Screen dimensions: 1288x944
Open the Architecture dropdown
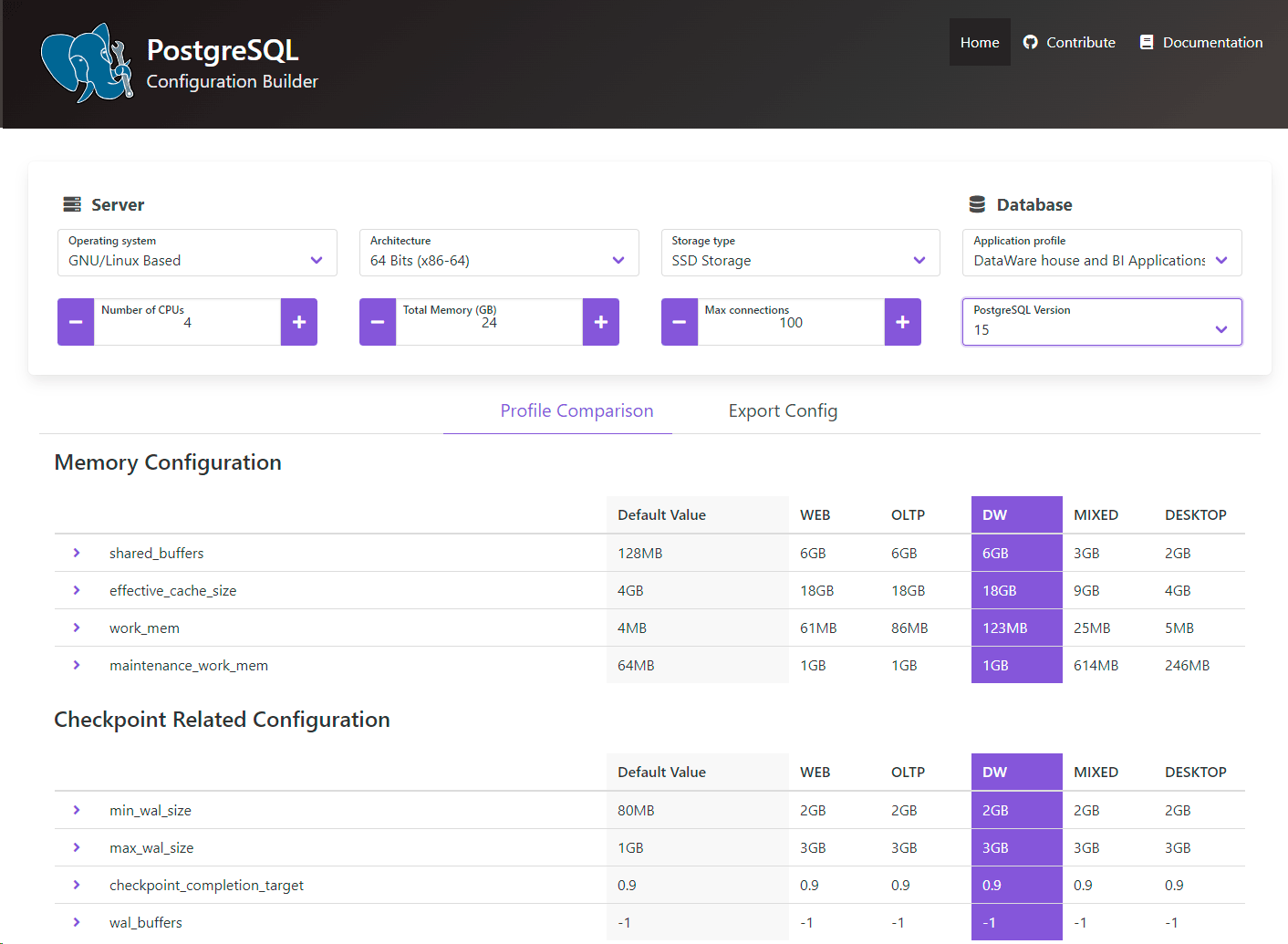498,253
